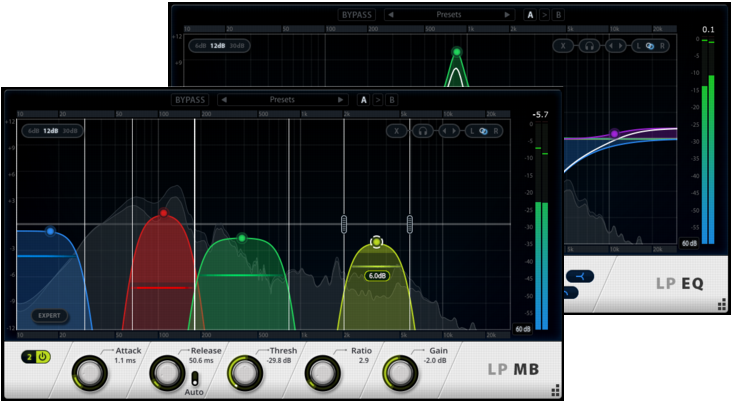Viewport: 731px width, 401px height.
Task: Select previous band with left arrow in LP MB
Action: (x=444, y=131)
